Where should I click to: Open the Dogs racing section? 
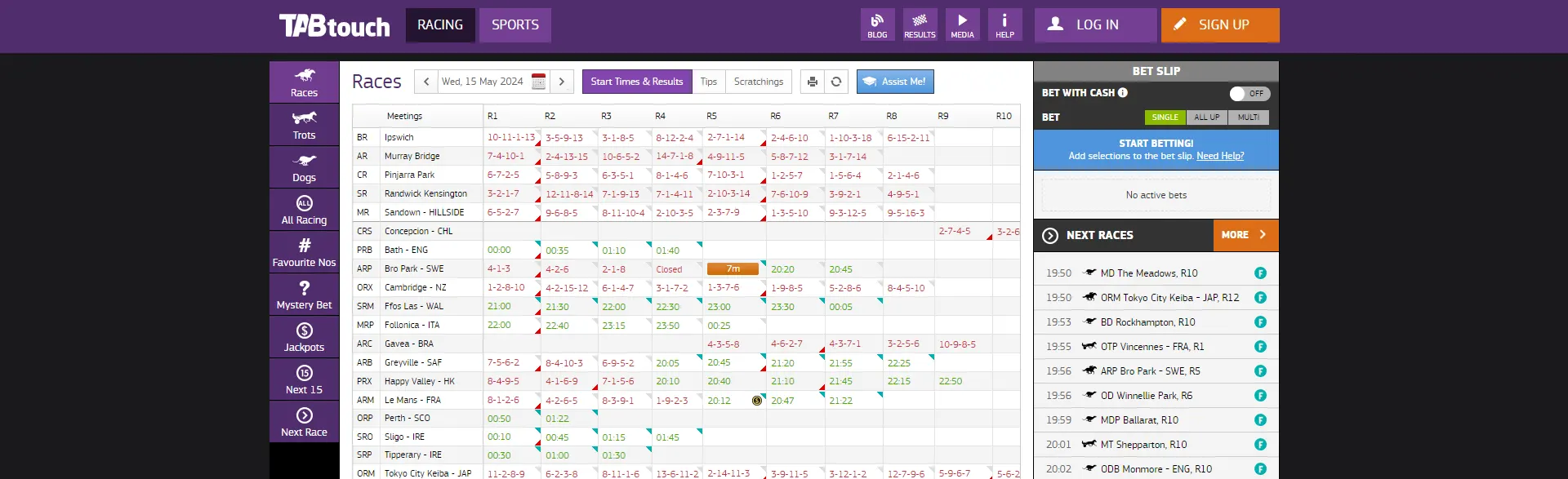click(304, 167)
